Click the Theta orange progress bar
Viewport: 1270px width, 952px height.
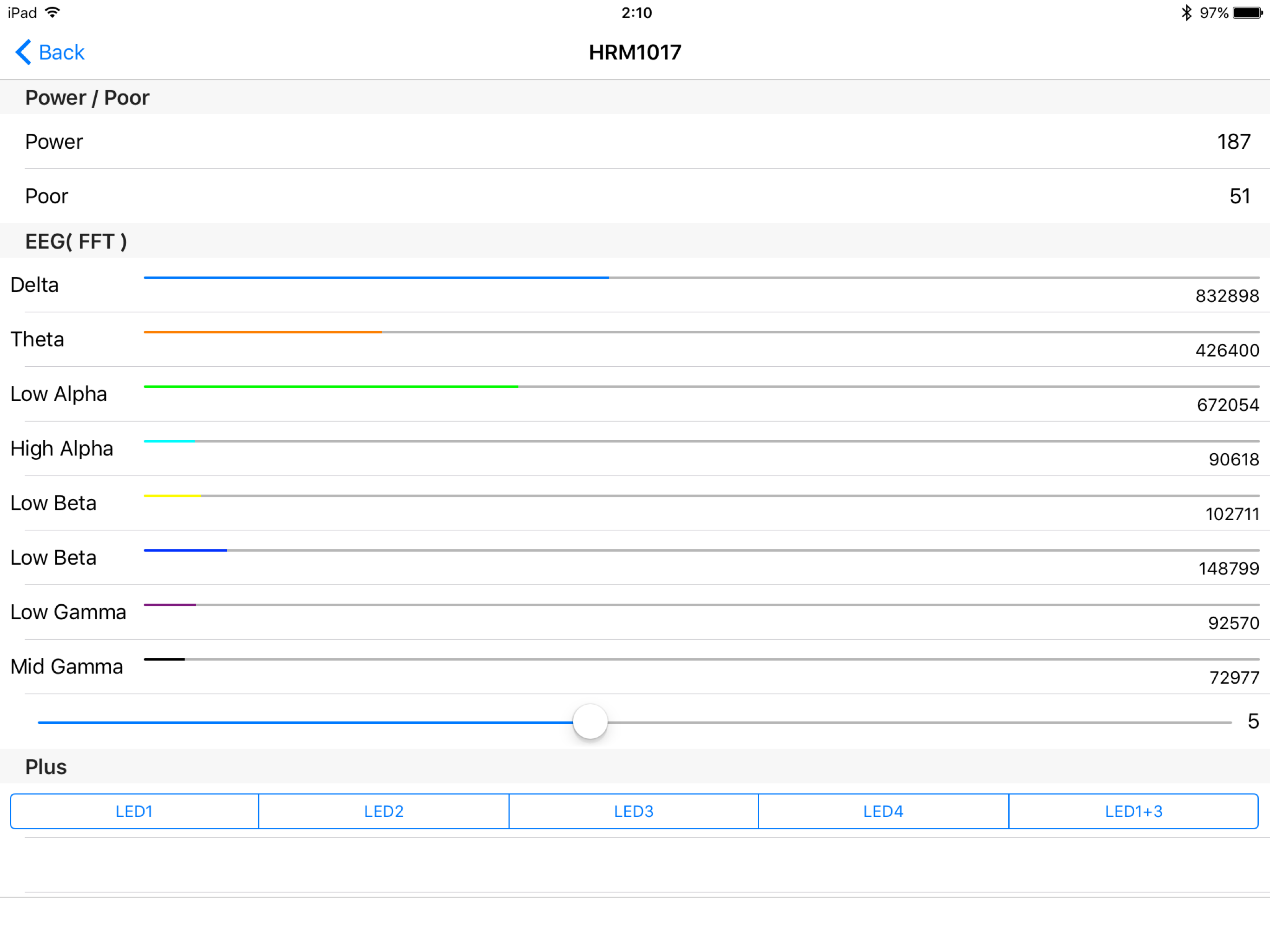click(262, 332)
